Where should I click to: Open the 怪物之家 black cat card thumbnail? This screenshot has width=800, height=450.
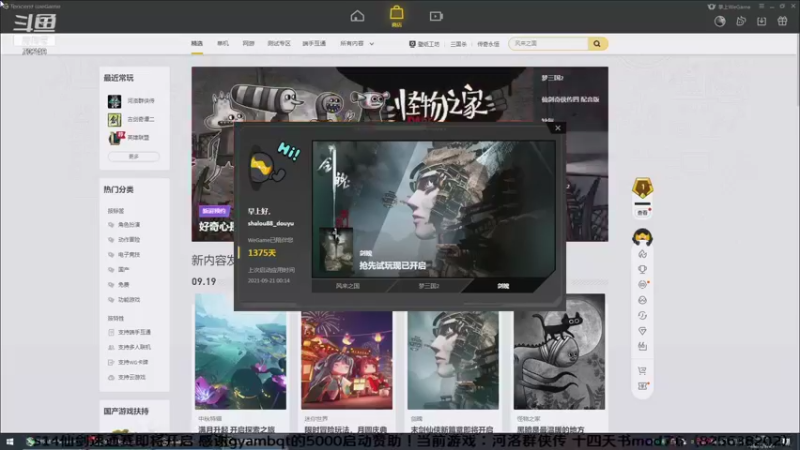click(559, 352)
